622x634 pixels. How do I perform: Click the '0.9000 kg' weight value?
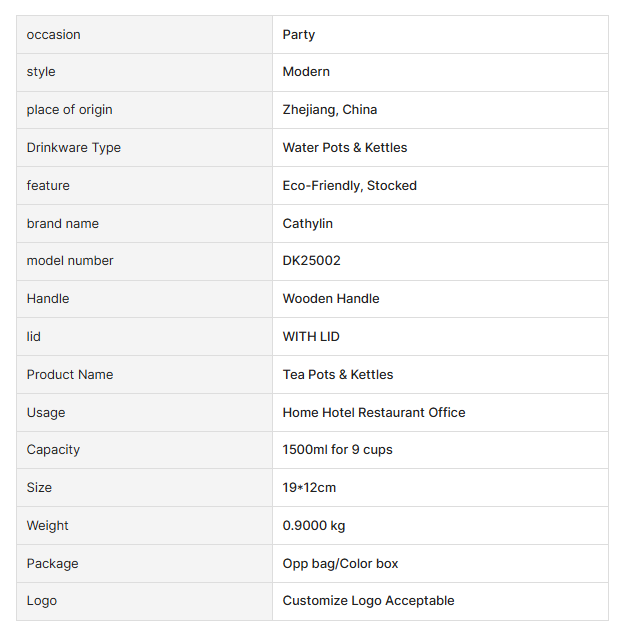coord(314,526)
